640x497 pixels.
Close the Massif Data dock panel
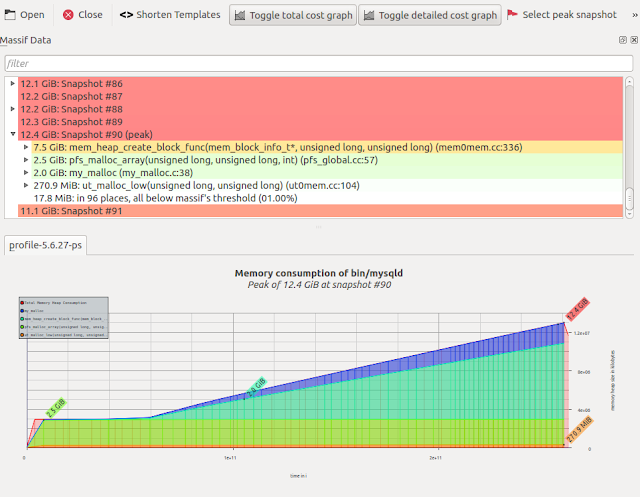tap(634, 40)
